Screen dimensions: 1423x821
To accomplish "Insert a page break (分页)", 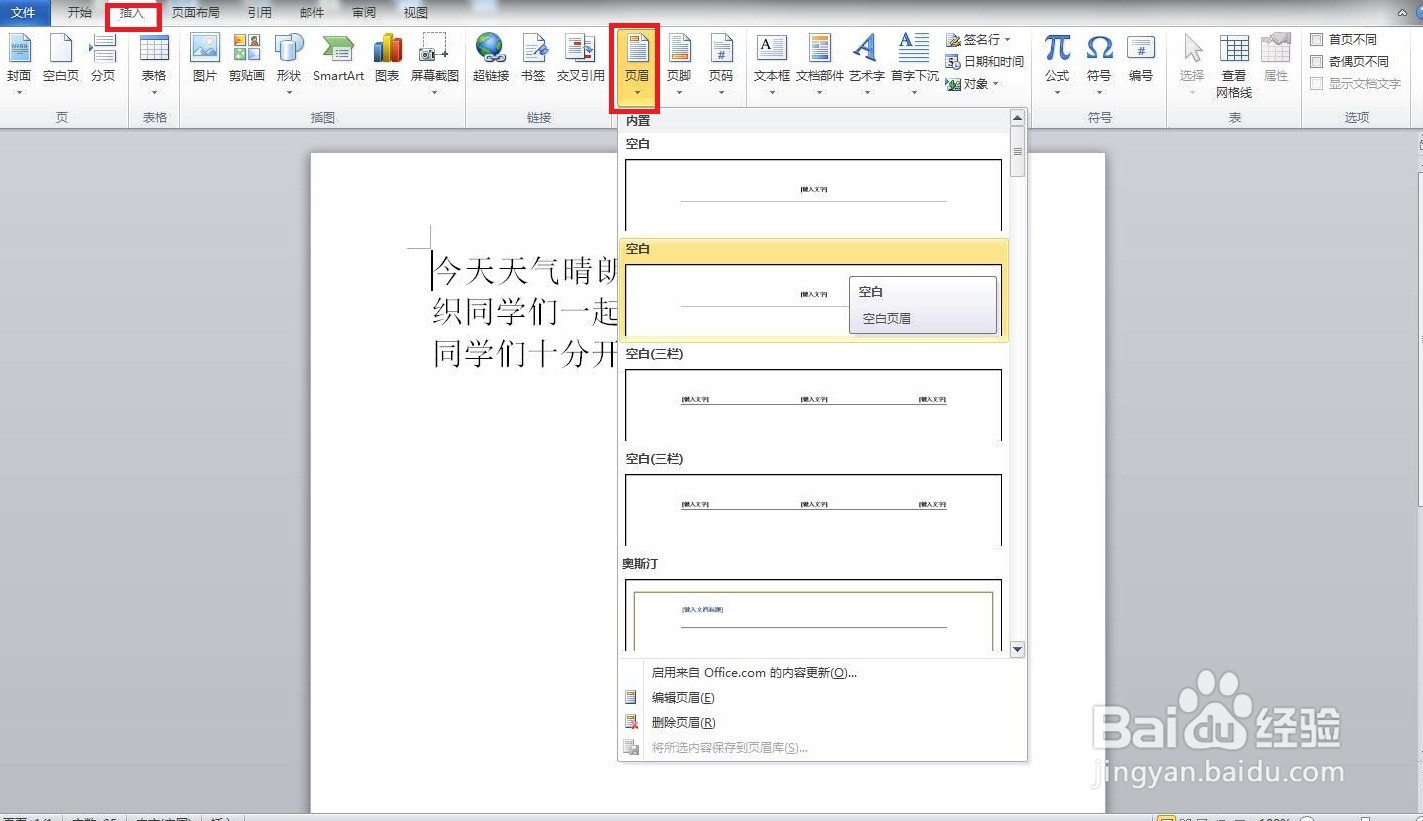I will pyautogui.click(x=103, y=58).
